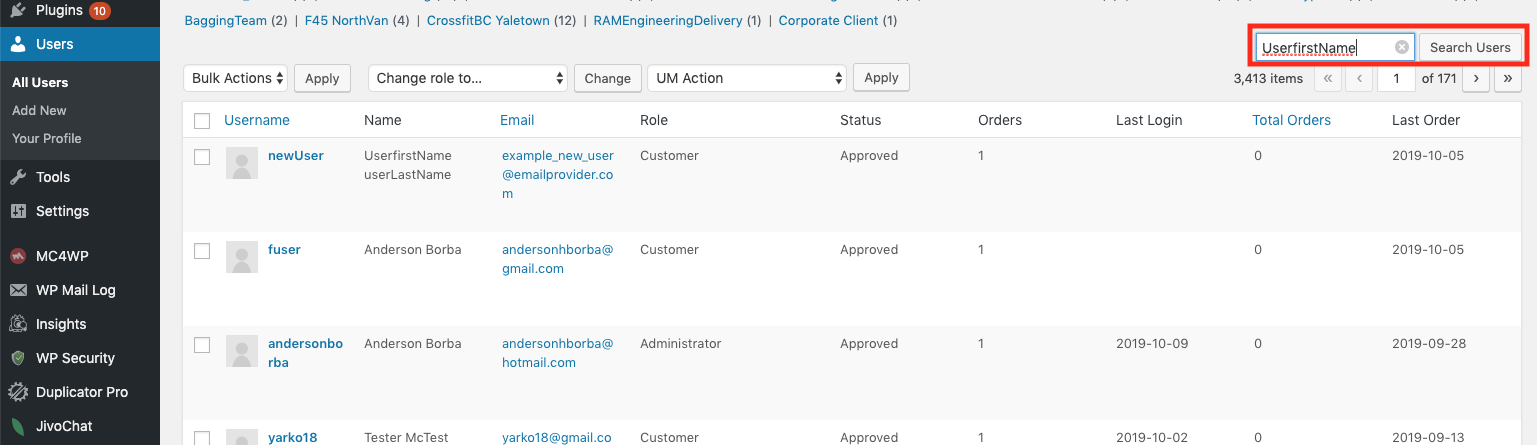This screenshot has width=1537, height=445.
Task: Open the Bulk Actions dropdown
Action: click(237, 78)
